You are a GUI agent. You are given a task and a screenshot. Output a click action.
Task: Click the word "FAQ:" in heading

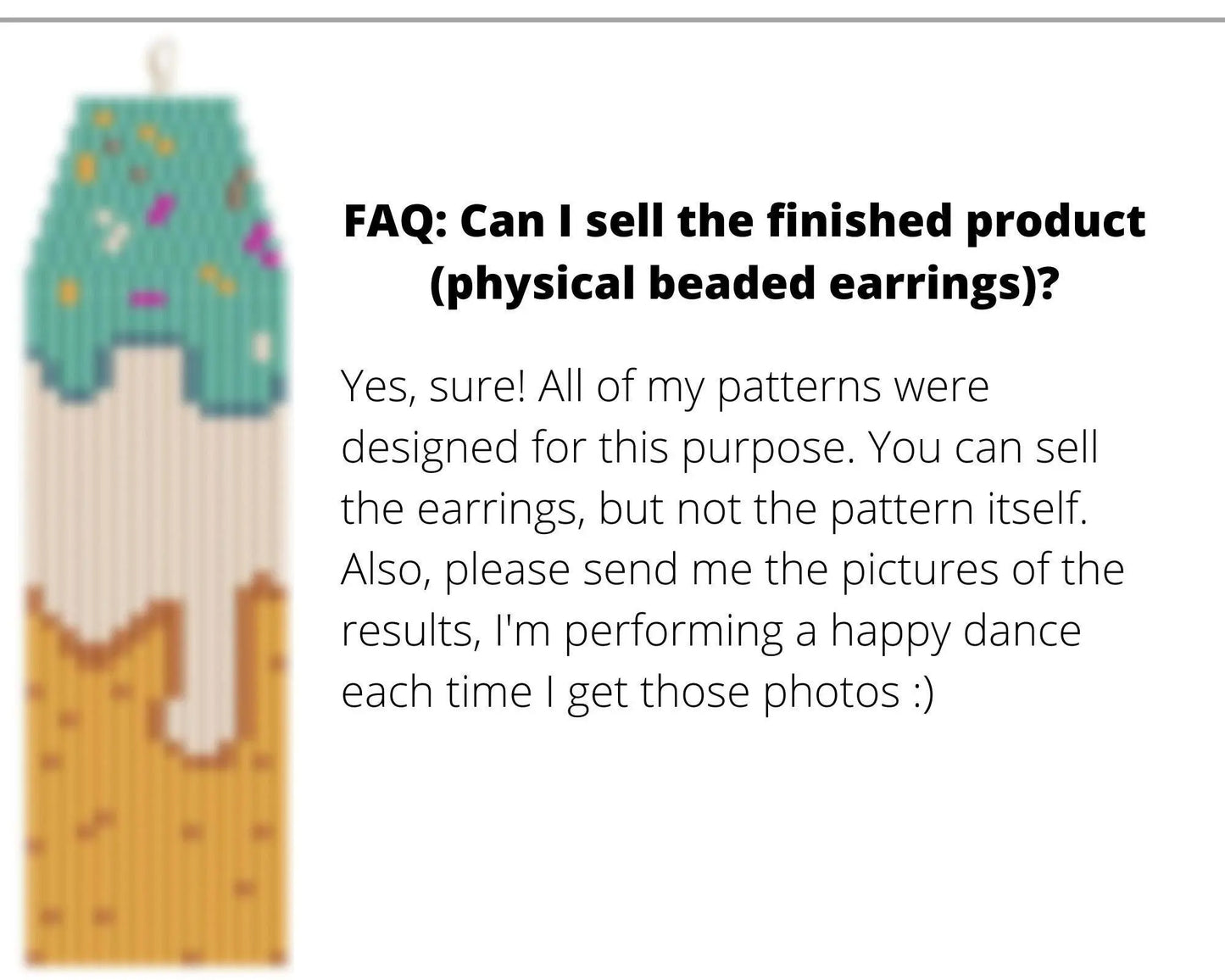point(396,222)
